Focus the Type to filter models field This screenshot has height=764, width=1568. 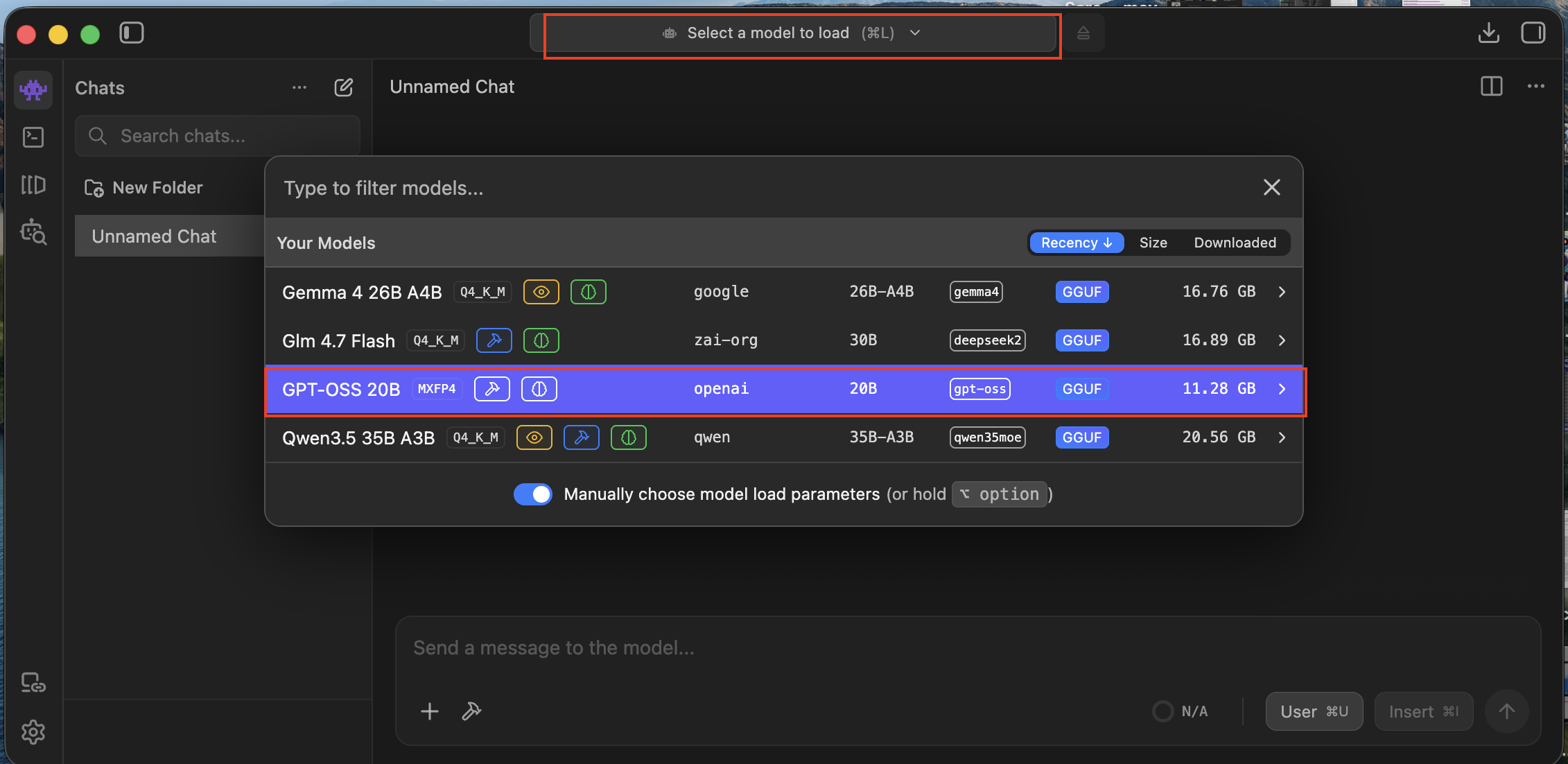tap(763, 188)
